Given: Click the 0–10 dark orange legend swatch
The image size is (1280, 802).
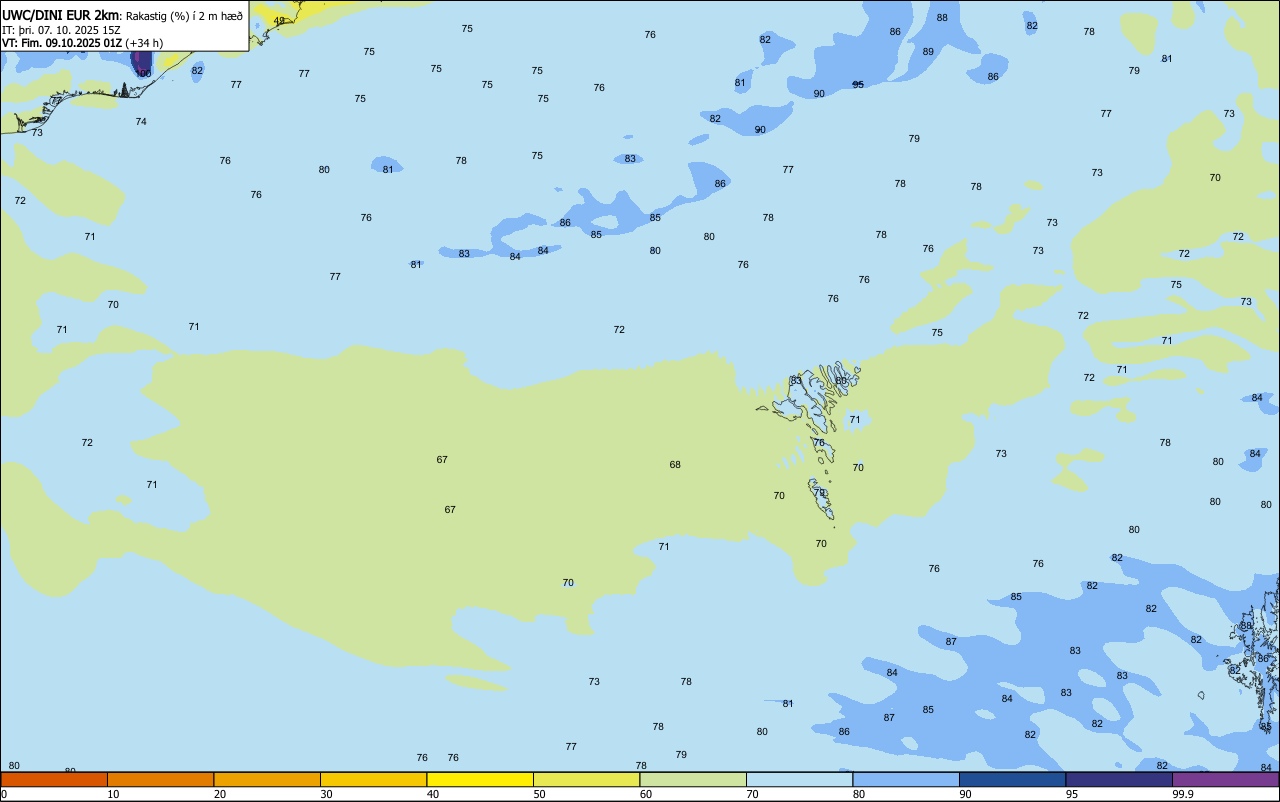Looking at the screenshot, I should [x=54, y=779].
